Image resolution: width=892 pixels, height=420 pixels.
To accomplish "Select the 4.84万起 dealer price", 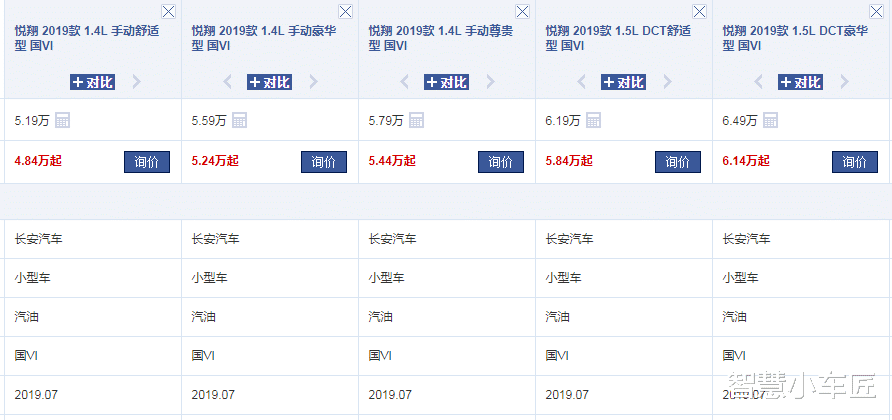I will click(x=38, y=160).
